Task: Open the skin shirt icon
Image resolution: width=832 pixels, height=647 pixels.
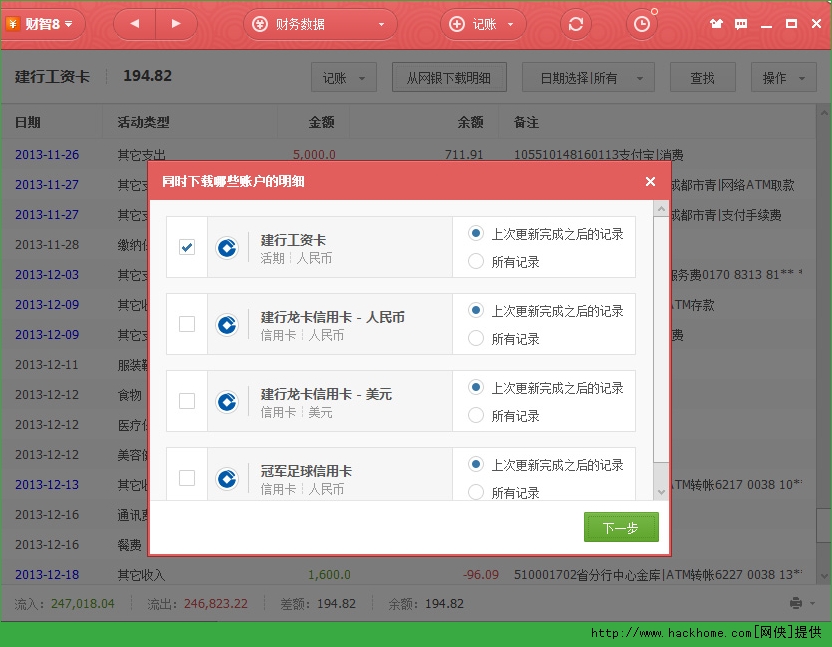Action: click(716, 23)
